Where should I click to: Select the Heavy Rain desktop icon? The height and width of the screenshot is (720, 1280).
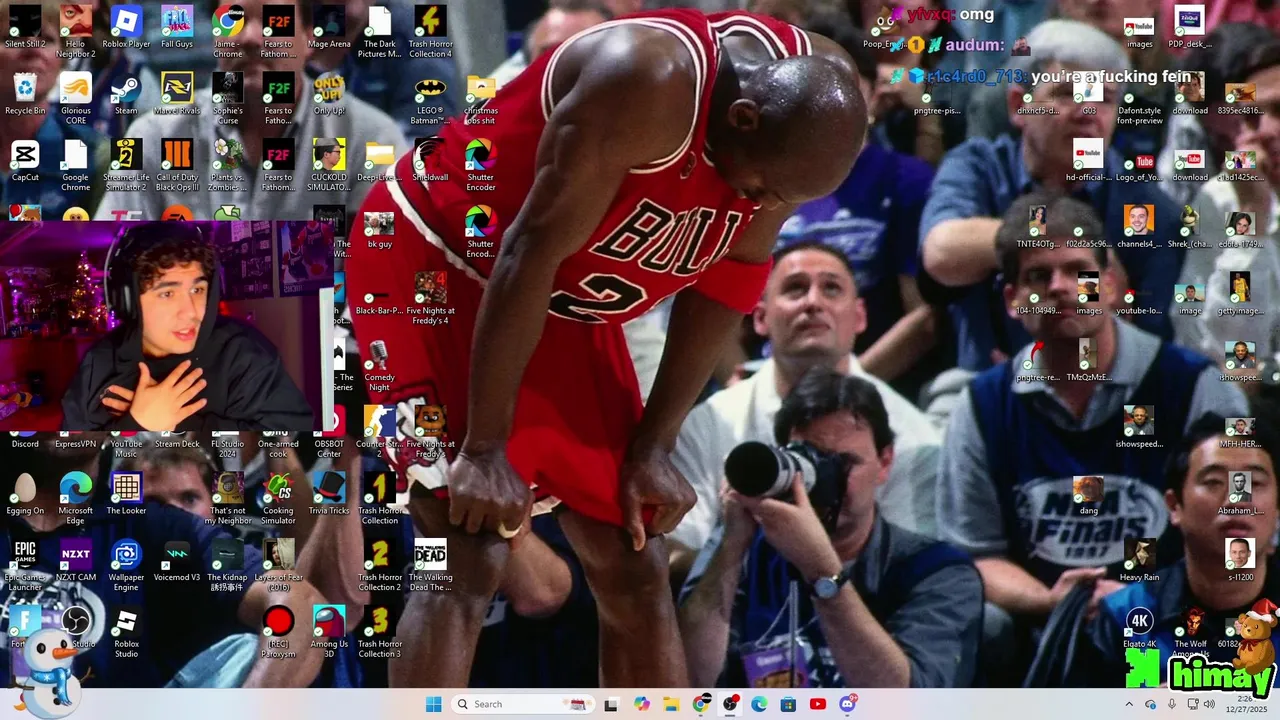click(x=1139, y=562)
